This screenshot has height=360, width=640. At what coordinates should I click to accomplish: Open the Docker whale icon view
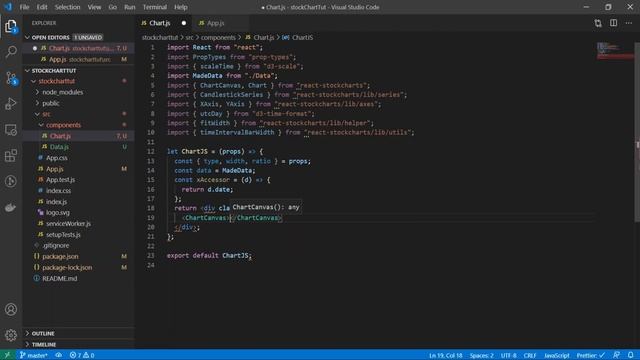point(11,207)
